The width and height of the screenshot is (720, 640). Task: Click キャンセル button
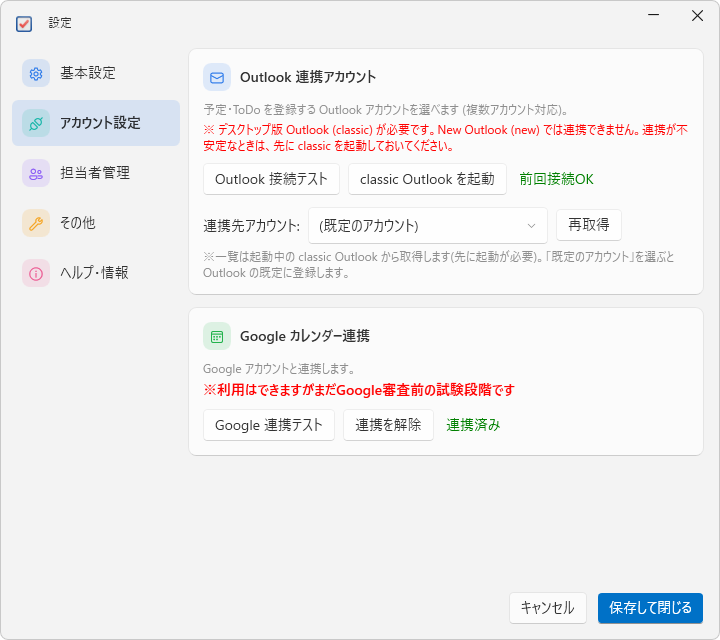pyautogui.click(x=547, y=608)
